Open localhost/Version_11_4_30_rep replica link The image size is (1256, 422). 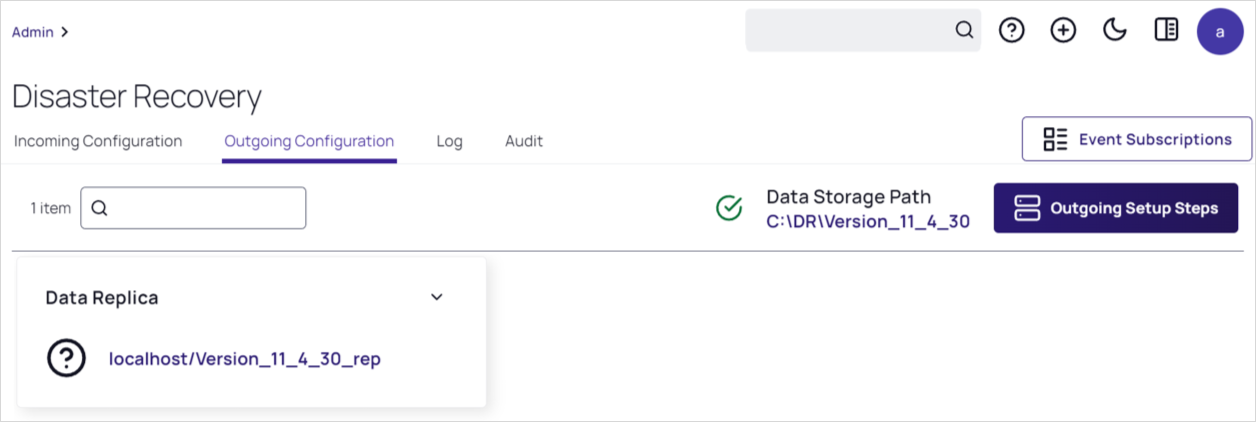244,359
